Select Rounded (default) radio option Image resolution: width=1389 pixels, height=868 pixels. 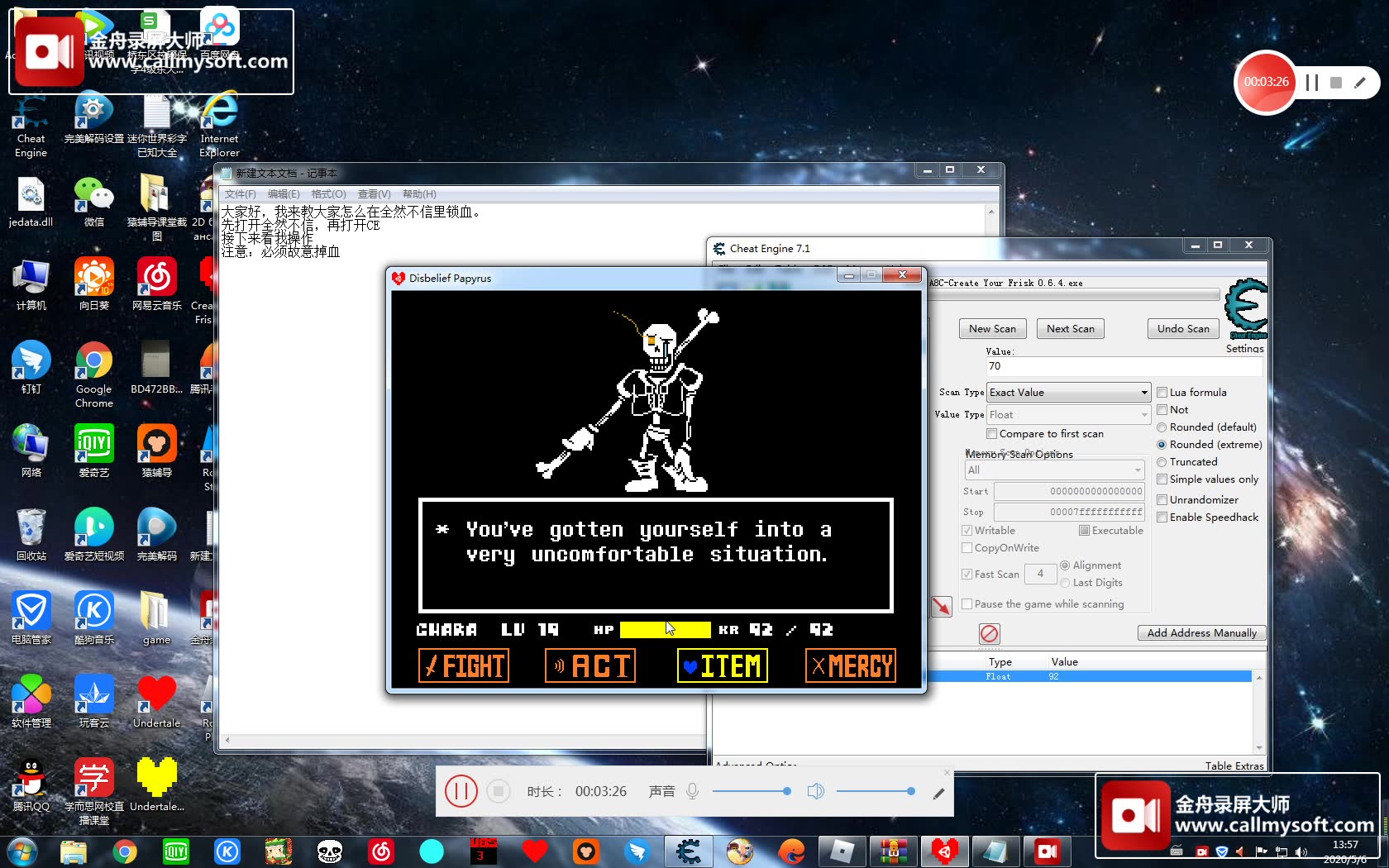1162,427
